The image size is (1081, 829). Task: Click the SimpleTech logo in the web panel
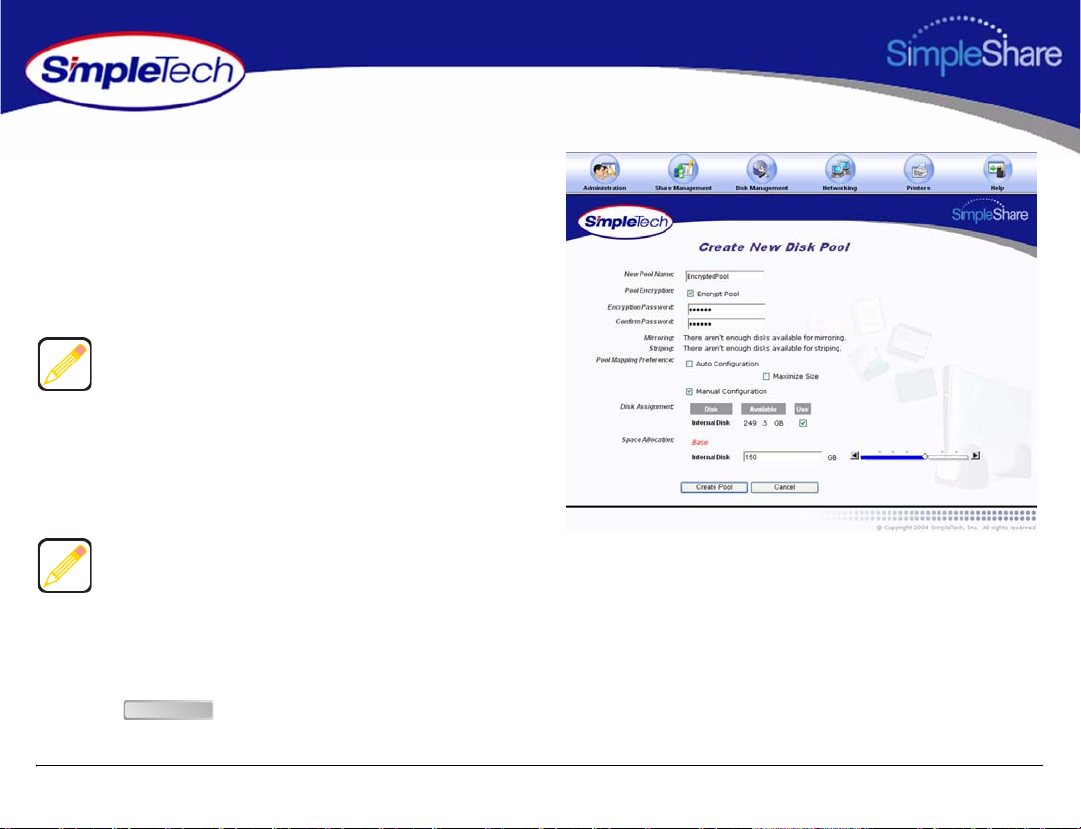click(625, 222)
